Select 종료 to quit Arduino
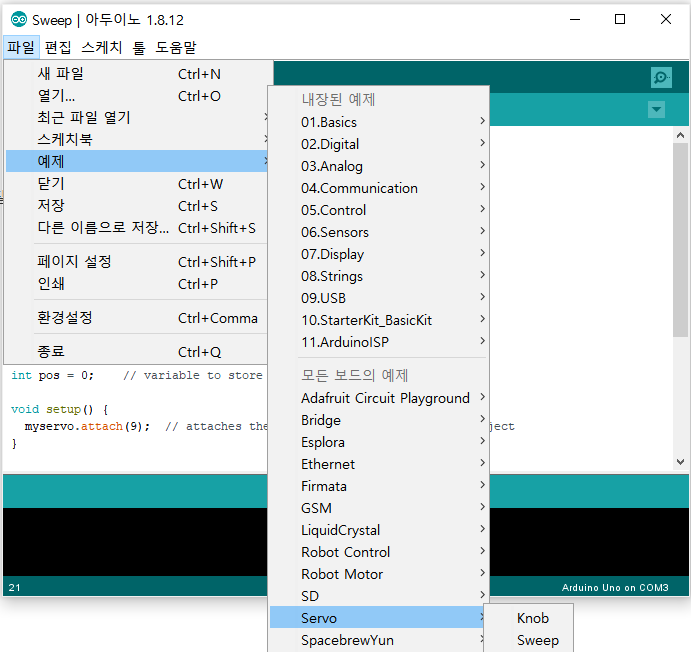691x652 pixels. (137, 352)
